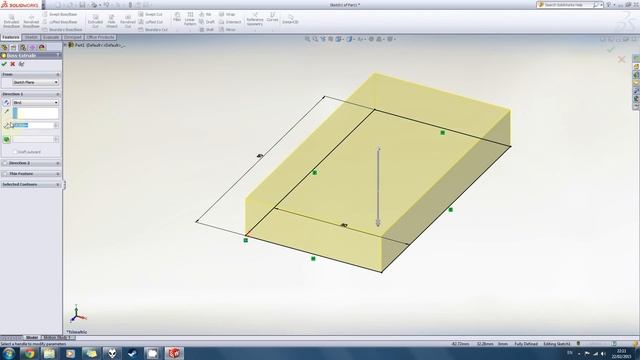Expand the Part1 flyout design tree
Screen dimensions: 640x360
click(65, 45)
